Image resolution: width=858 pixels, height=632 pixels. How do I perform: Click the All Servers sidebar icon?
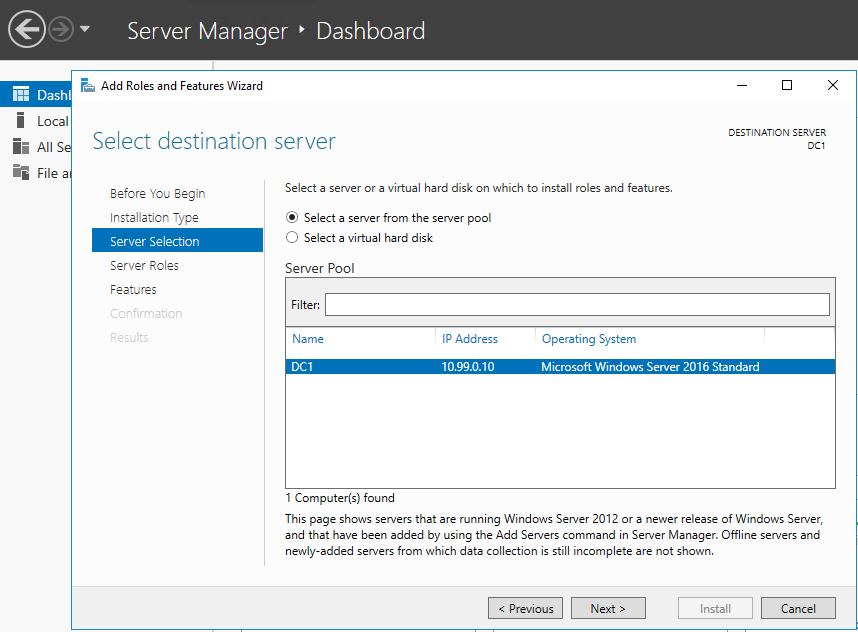coord(20,147)
